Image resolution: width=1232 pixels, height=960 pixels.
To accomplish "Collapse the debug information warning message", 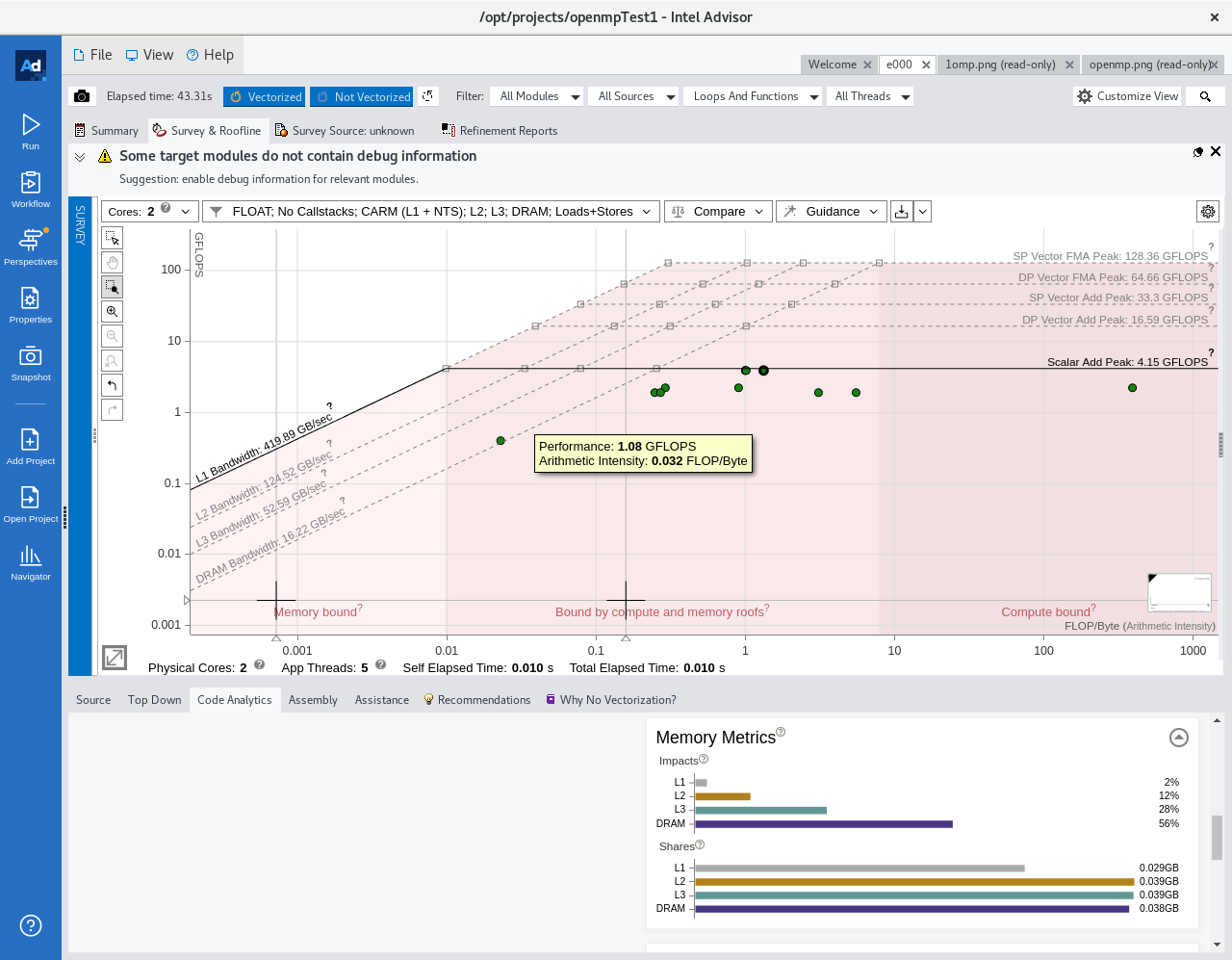I will [x=80, y=156].
